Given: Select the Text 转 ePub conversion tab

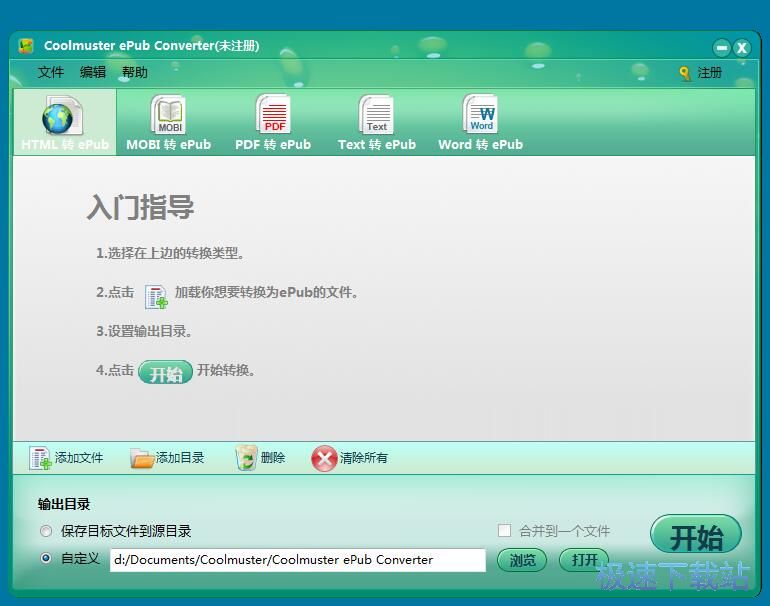Looking at the screenshot, I should pyautogui.click(x=377, y=122).
